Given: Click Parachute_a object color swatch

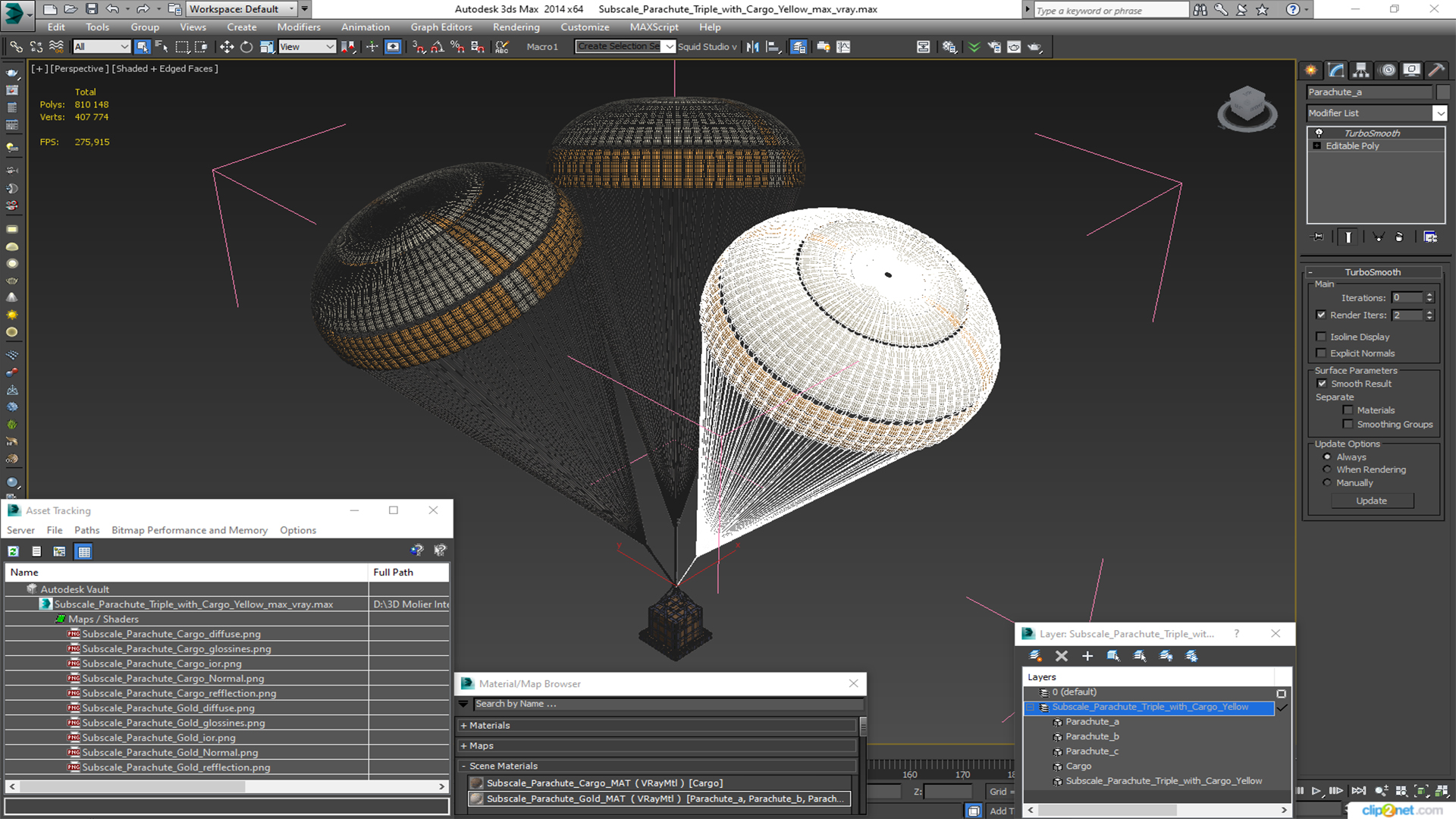Looking at the screenshot, I should click(1443, 92).
